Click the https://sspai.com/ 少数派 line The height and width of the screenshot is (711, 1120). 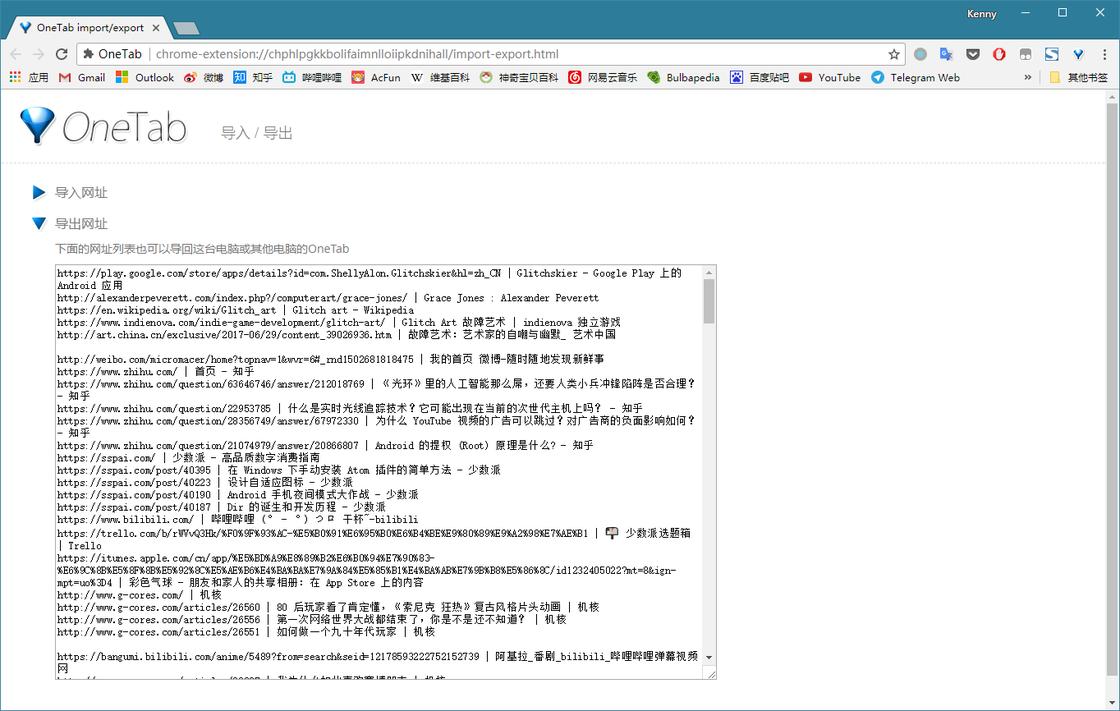[189, 457]
